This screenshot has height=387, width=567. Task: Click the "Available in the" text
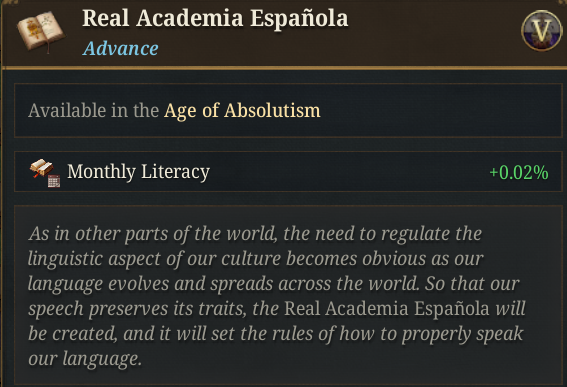(x=94, y=110)
